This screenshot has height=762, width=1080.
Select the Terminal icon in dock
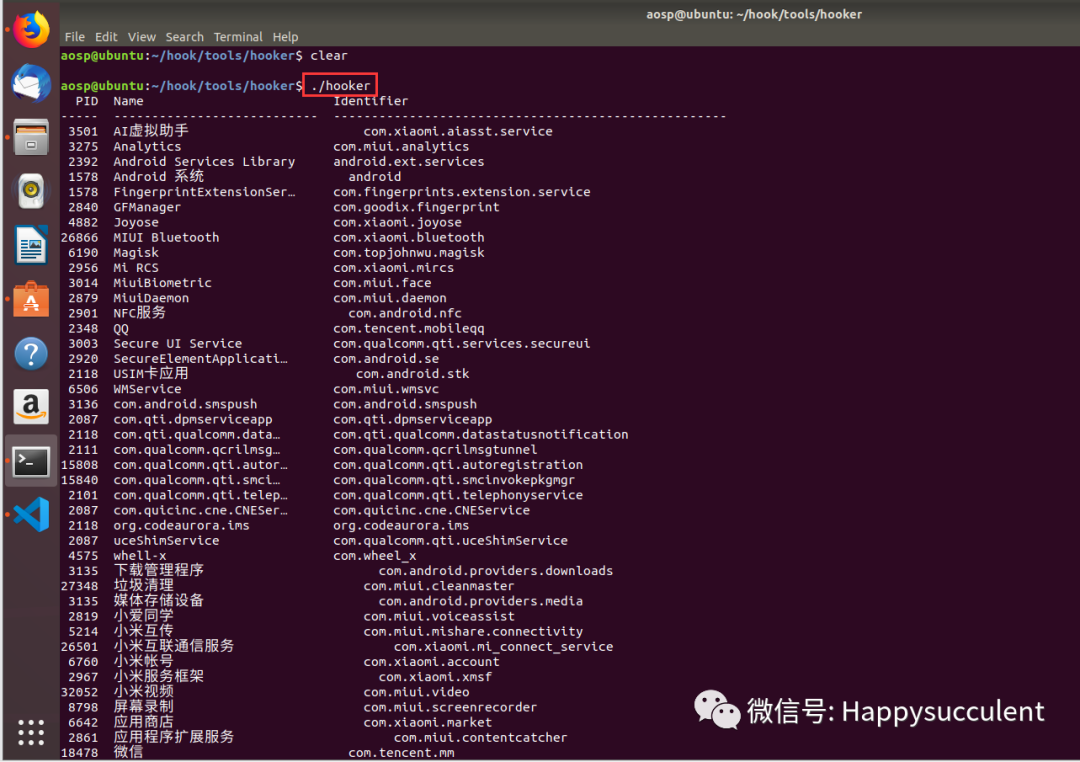point(31,462)
